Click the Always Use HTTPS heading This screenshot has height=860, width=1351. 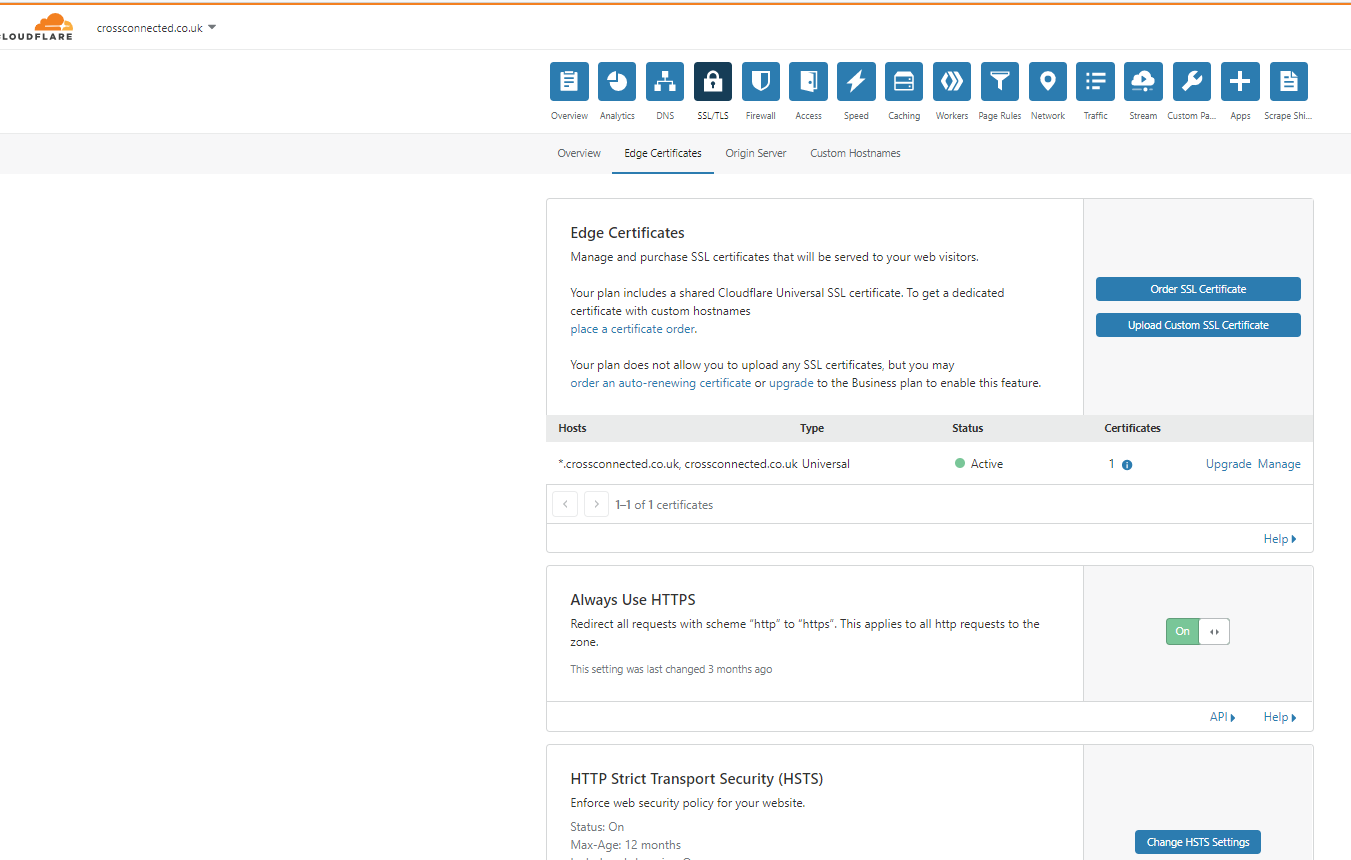632,600
